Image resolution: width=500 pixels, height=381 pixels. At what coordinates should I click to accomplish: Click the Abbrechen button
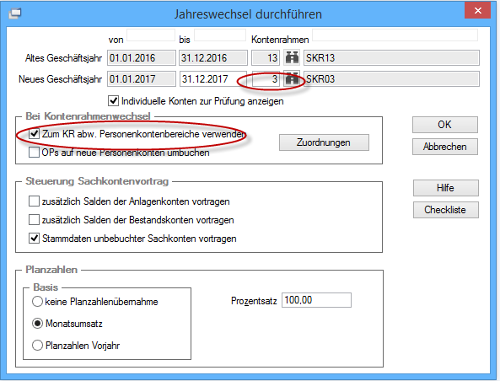pos(445,146)
